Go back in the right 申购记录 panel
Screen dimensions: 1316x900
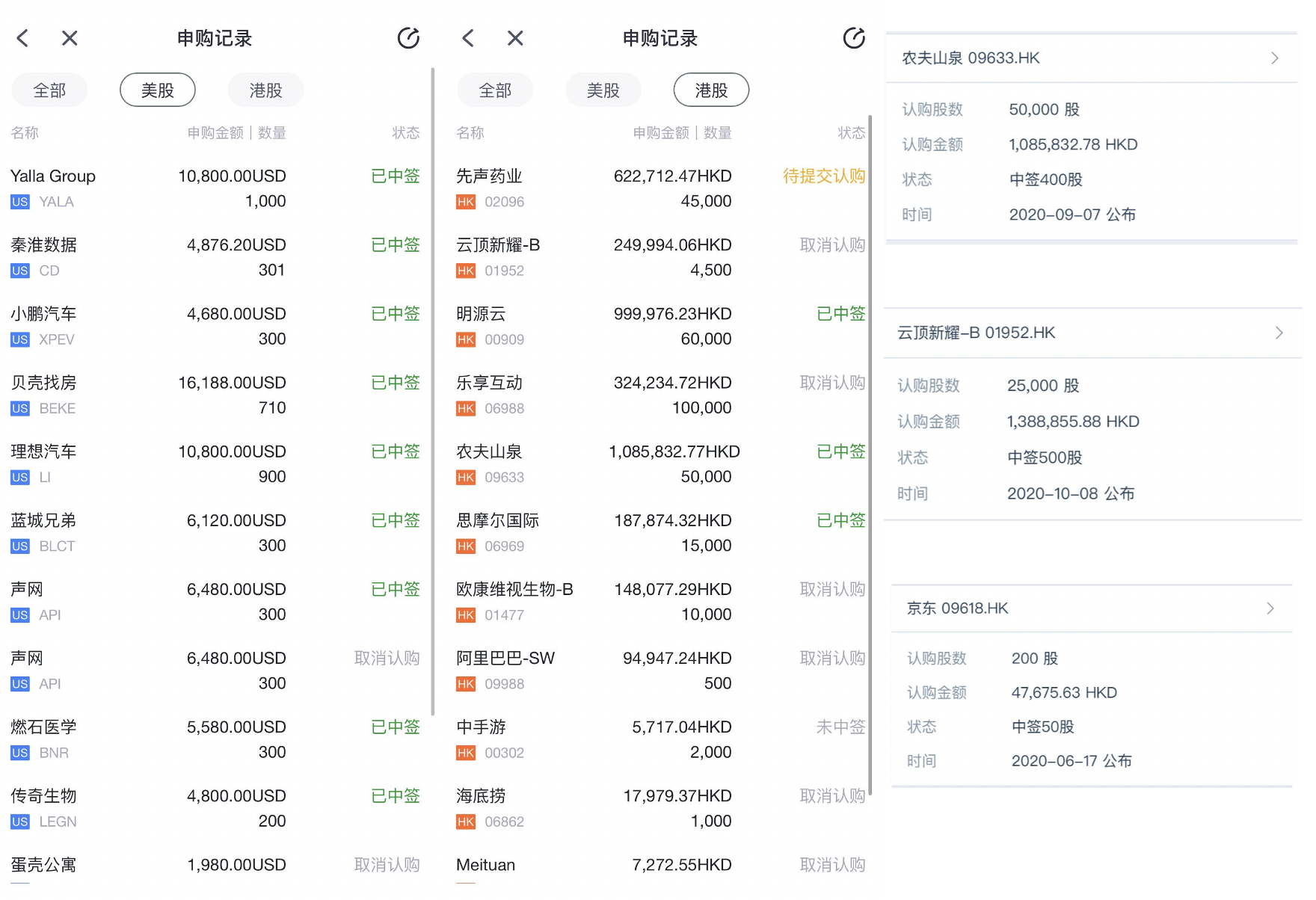click(x=468, y=38)
